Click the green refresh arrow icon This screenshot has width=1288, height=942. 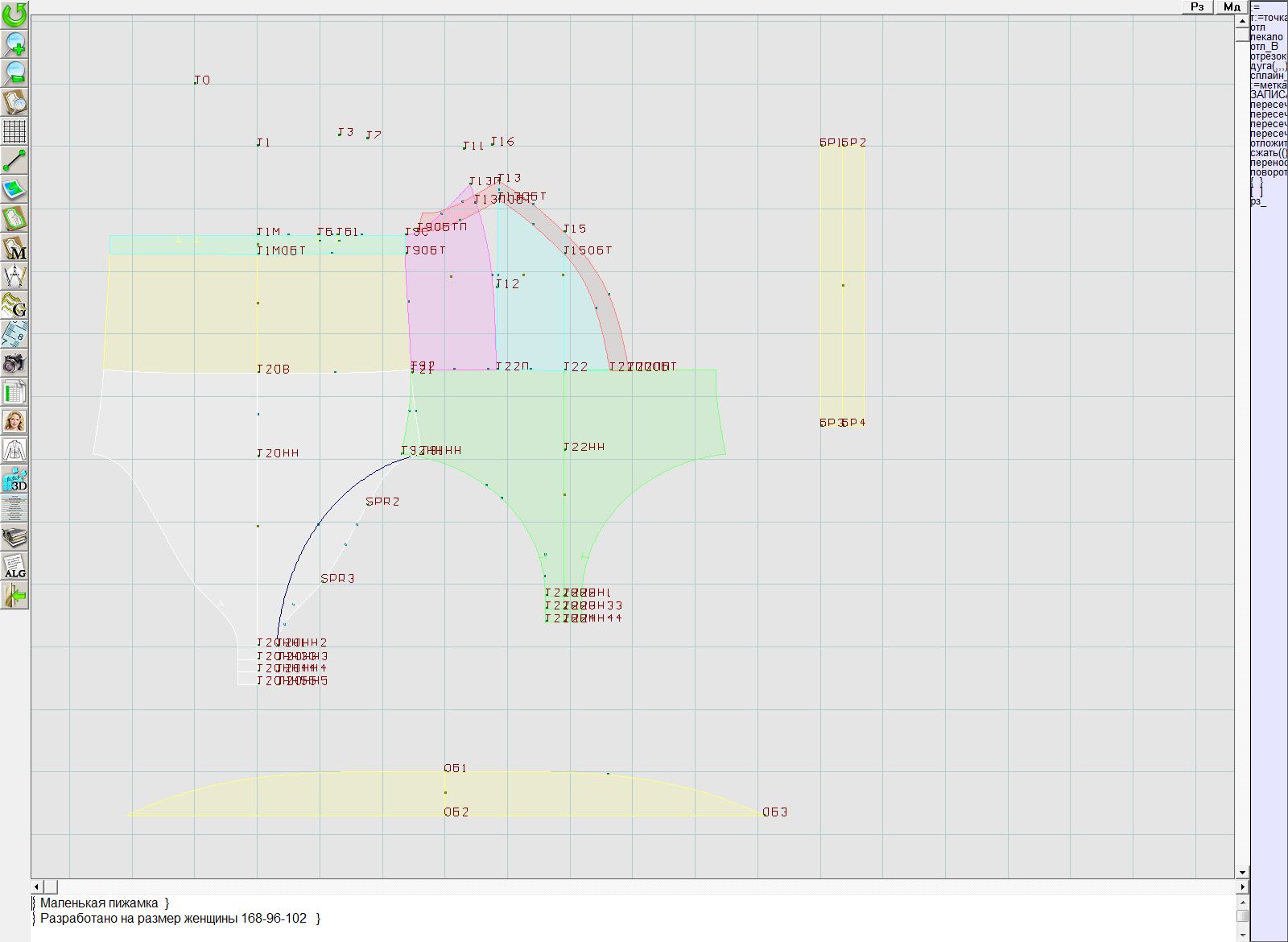[x=14, y=14]
